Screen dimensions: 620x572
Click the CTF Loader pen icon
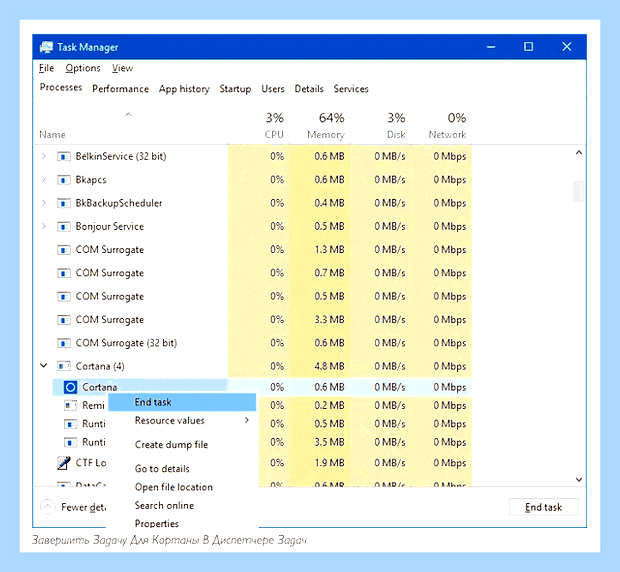pos(64,463)
